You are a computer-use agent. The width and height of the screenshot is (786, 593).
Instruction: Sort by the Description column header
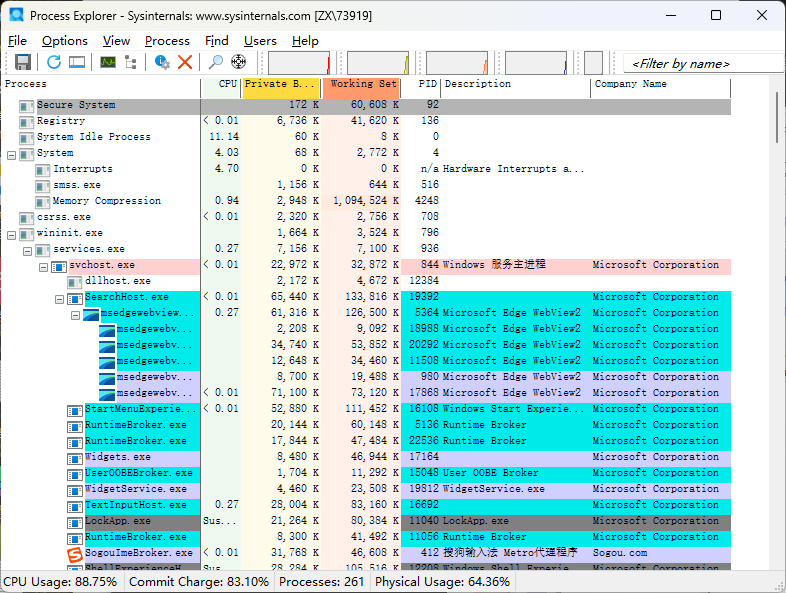(516, 88)
